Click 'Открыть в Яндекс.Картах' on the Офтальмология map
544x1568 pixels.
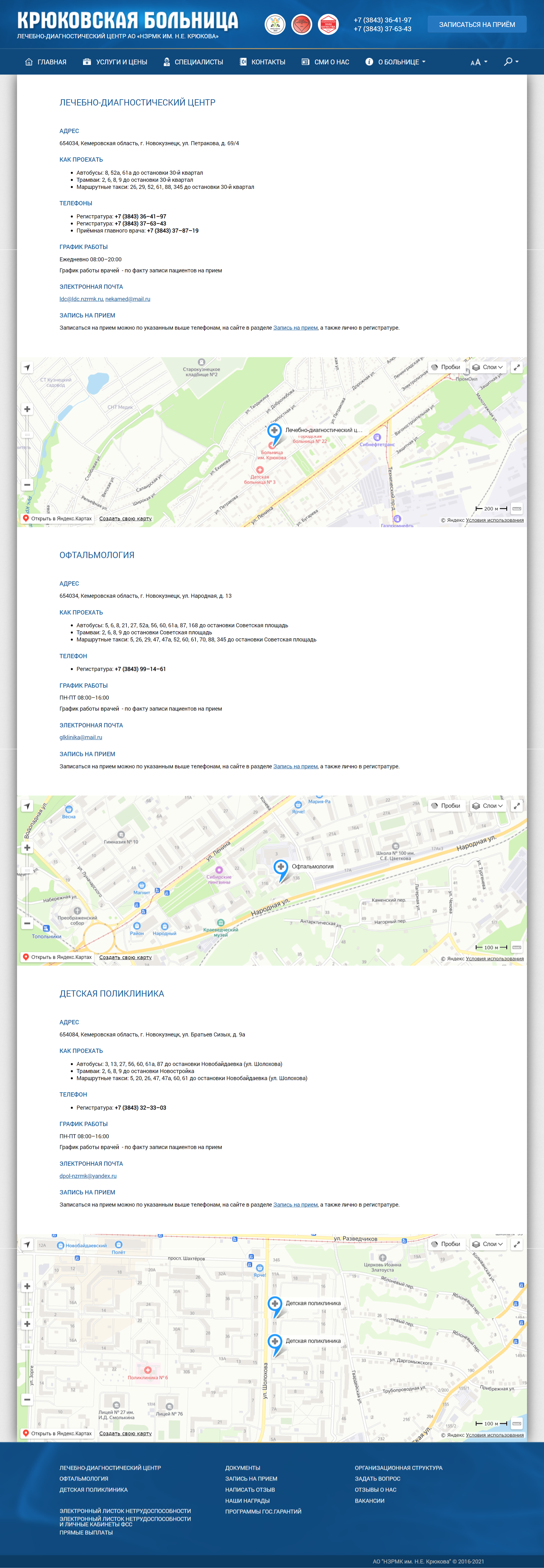[57, 958]
